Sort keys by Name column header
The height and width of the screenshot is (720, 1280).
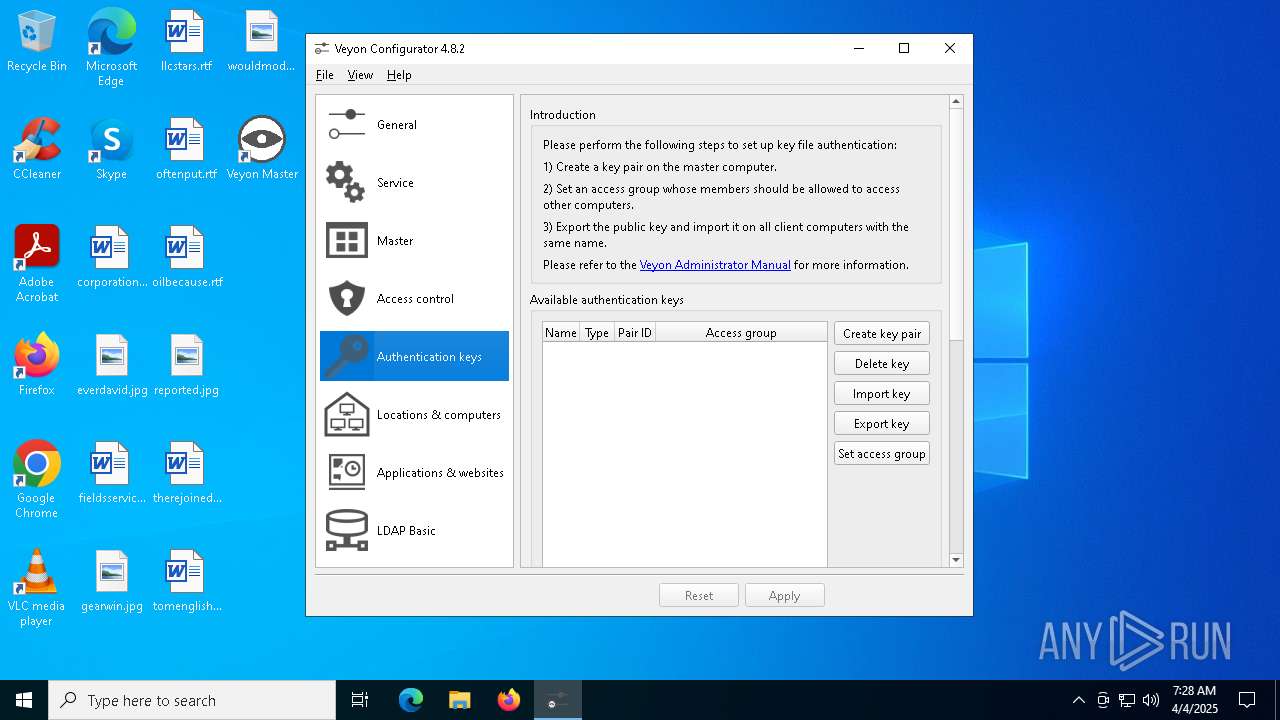click(561, 333)
